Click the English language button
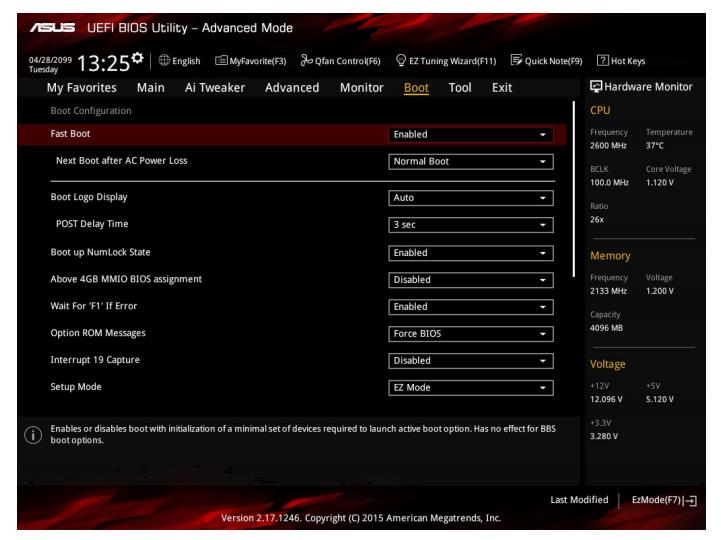Image resolution: width=721 pixels, height=540 pixels. 179,61
